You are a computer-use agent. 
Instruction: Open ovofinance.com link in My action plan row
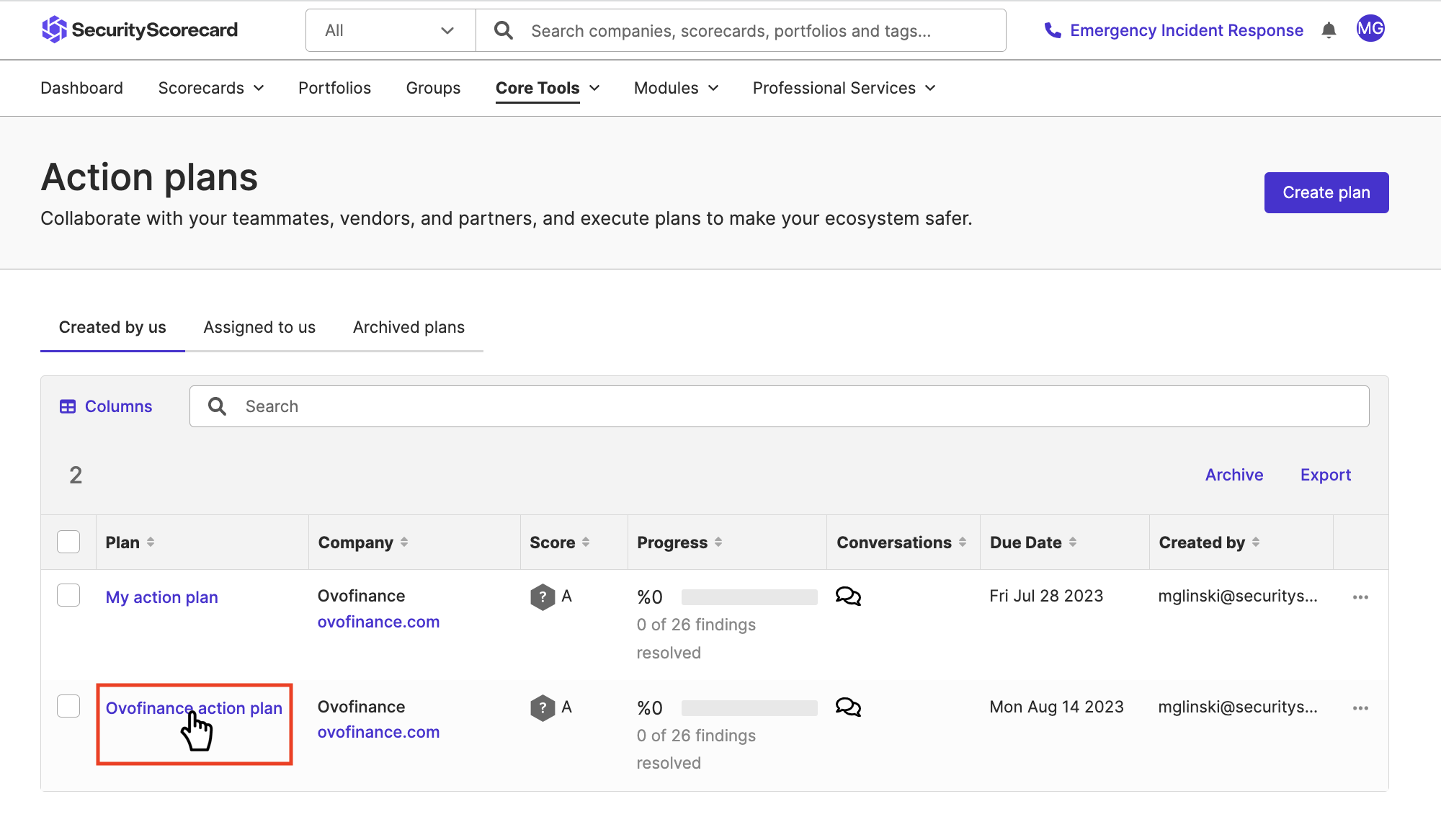(x=378, y=622)
